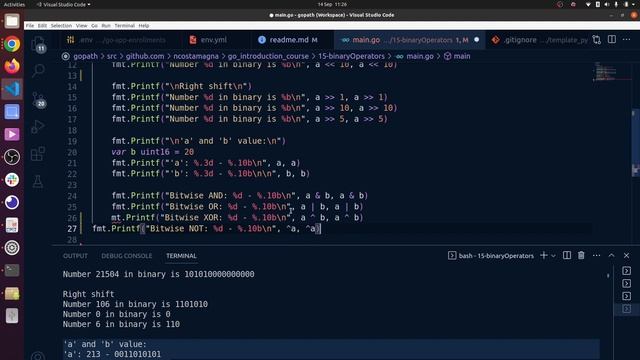640x360 pixels.
Task: Click go_introduction_course breadcrumb segment
Action: pyautogui.click(x=268, y=56)
